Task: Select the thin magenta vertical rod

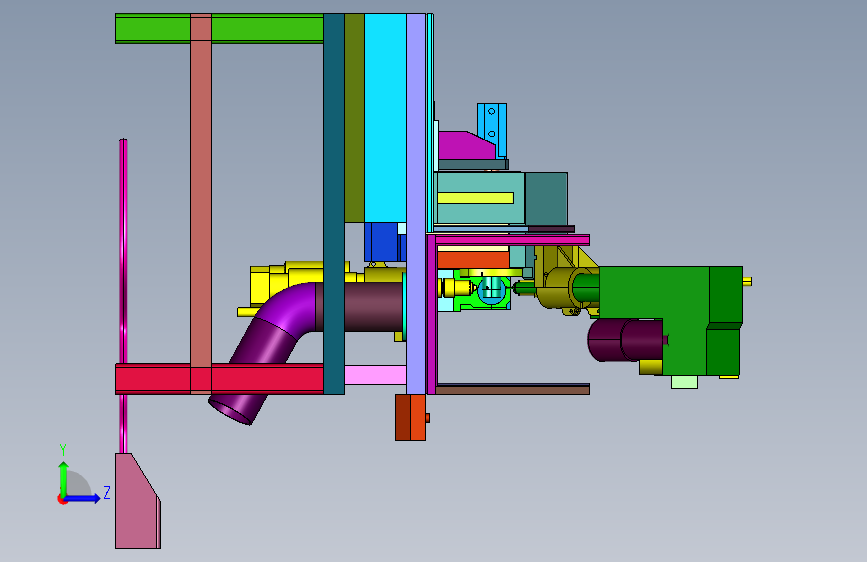Action: (123, 296)
